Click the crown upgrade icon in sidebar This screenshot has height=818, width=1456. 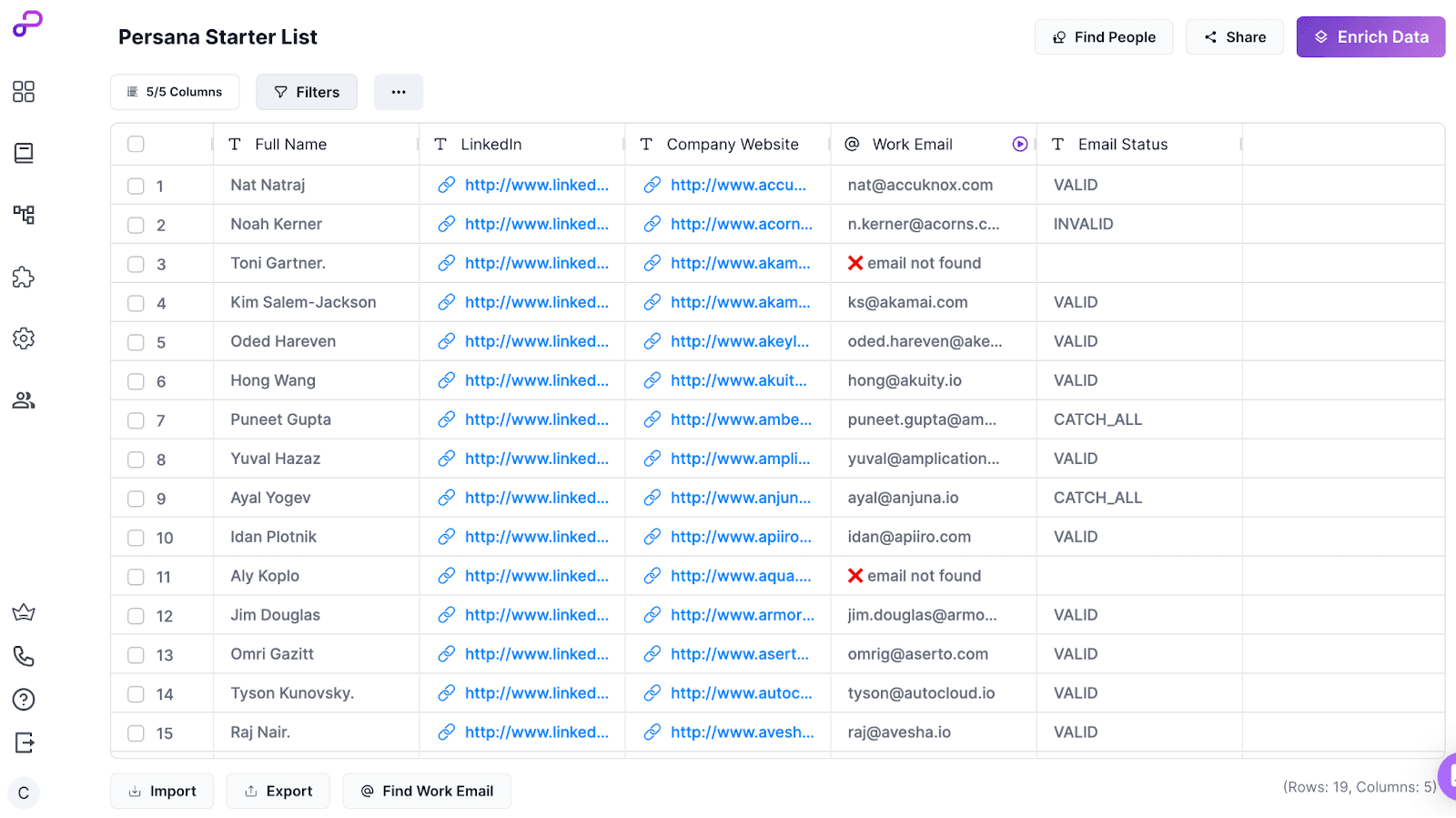click(24, 612)
